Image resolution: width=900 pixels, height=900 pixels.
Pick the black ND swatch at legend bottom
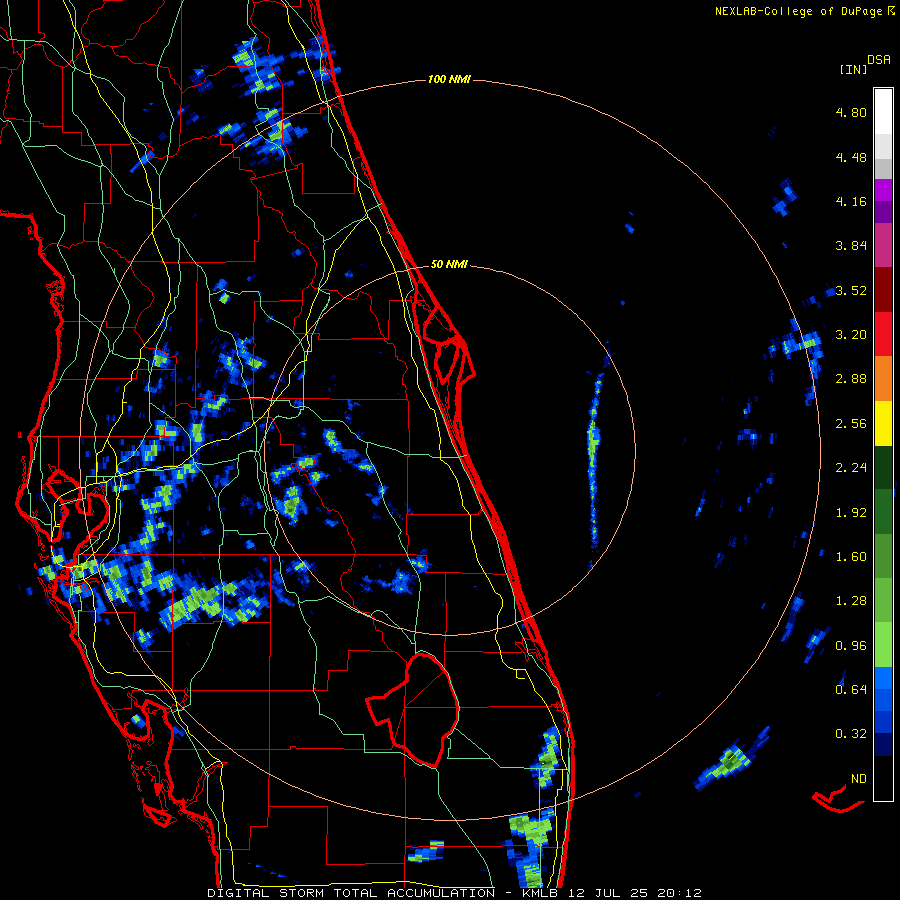point(883,778)
